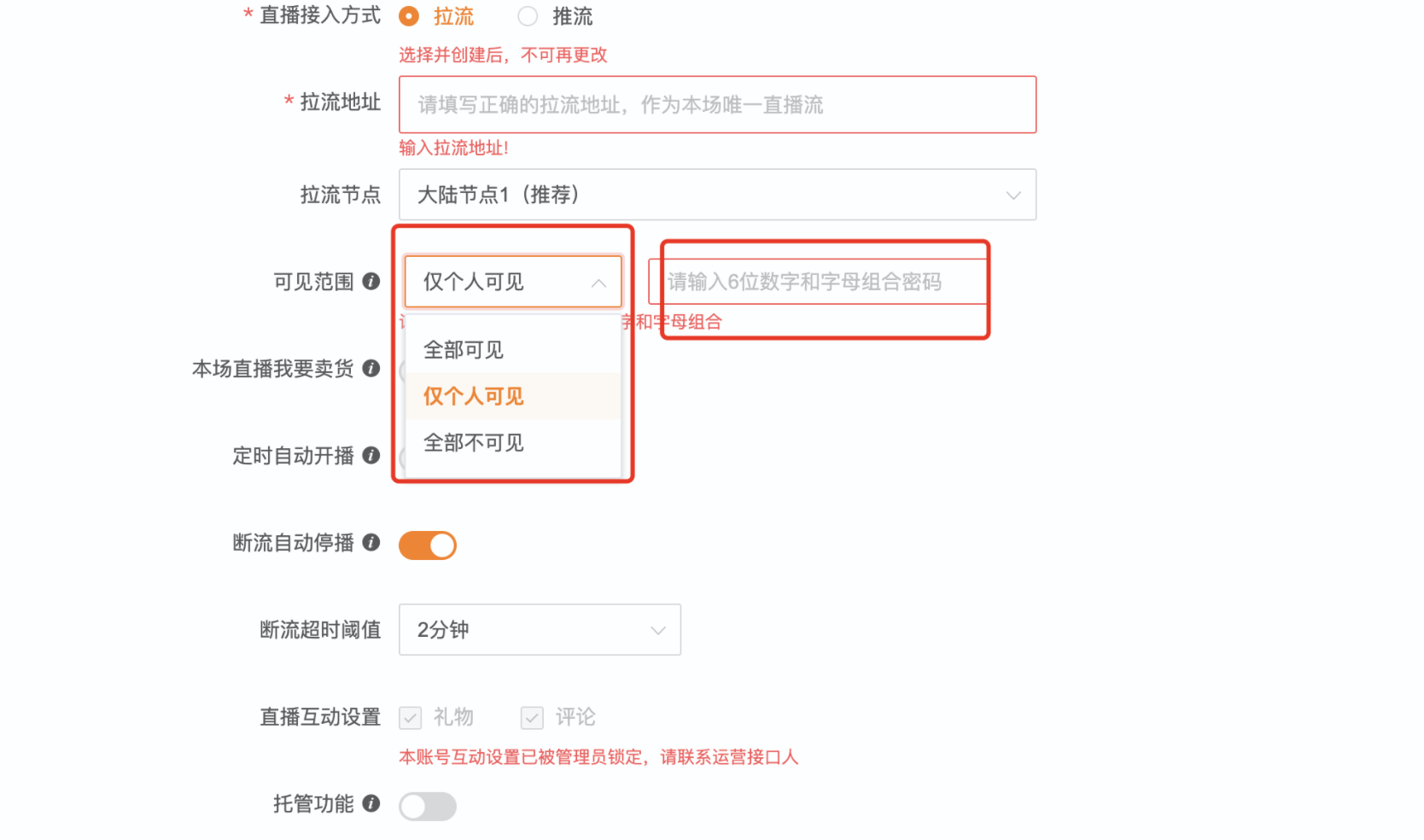Enable the 托管功能 toggle
The width and height of the screenshot is (1424, 840).
pos(428,807)
